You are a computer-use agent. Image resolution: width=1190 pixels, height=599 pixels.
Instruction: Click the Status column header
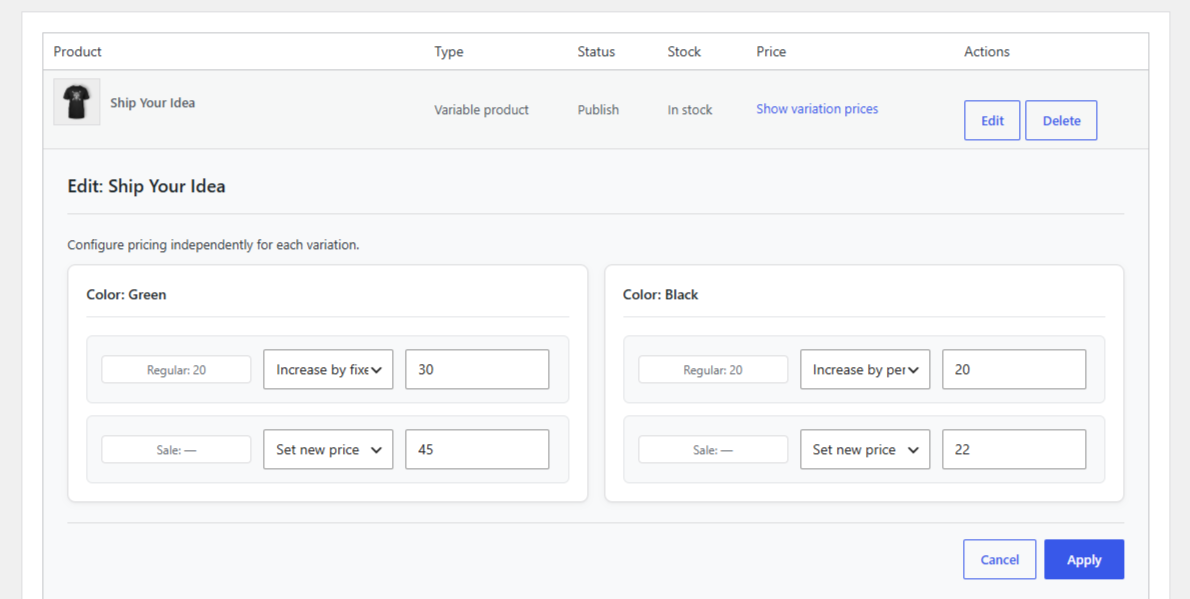click(x=597, y=52)
